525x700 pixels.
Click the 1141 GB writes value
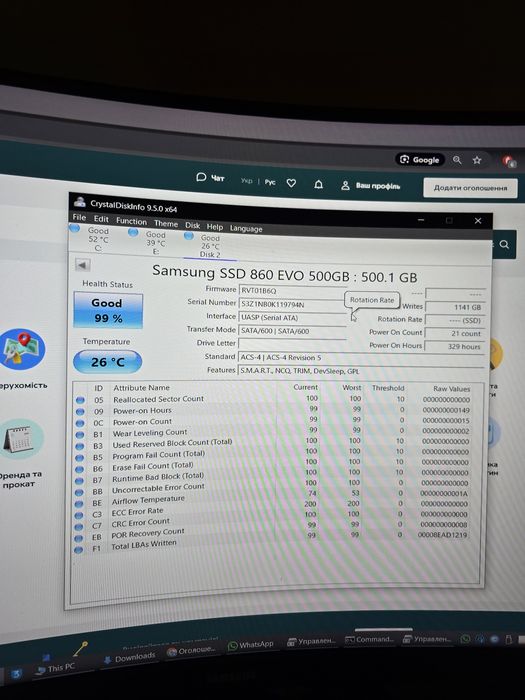coord(455,307)
